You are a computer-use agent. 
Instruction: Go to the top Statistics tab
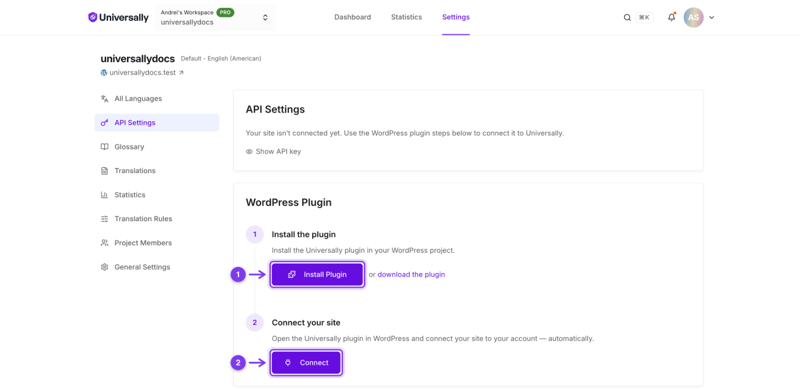[x=406, y=17]
